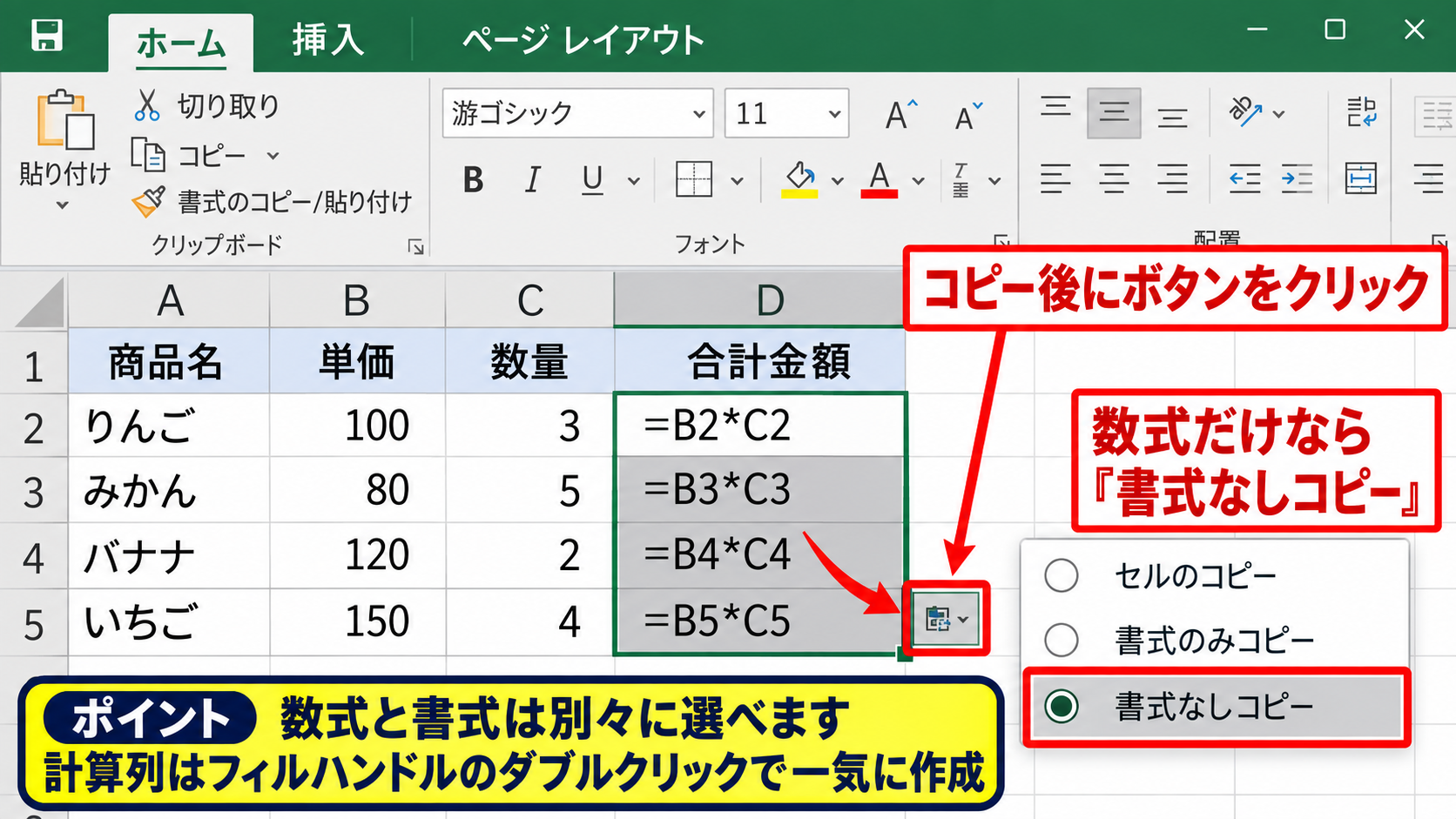Toggle middle vertical alignment button

pyautogui.click(x=1114, y=113)
